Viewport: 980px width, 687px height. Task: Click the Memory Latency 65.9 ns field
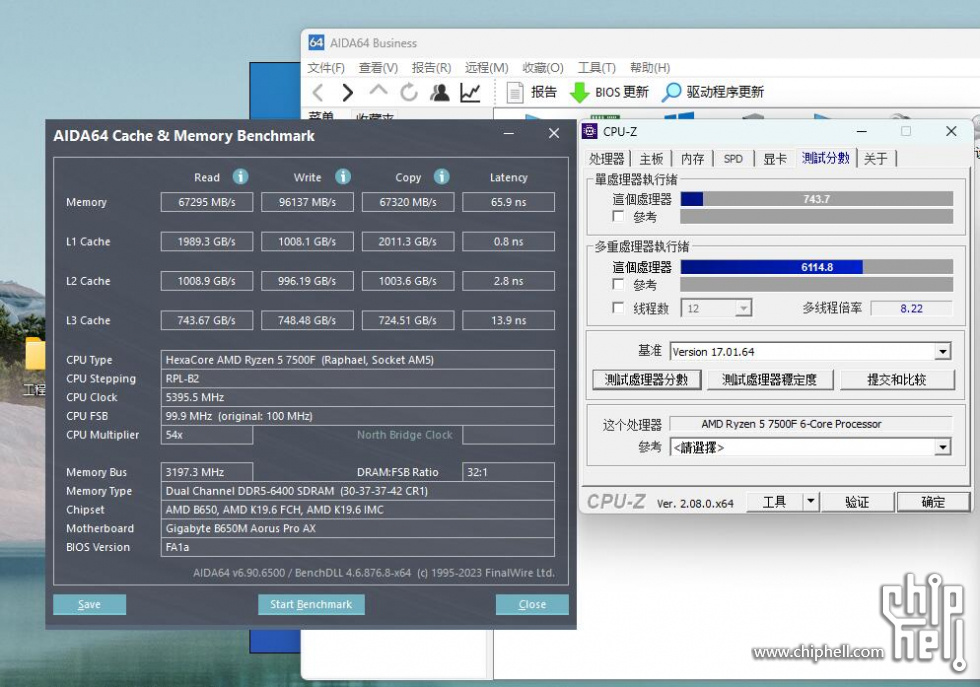point(508,202)
